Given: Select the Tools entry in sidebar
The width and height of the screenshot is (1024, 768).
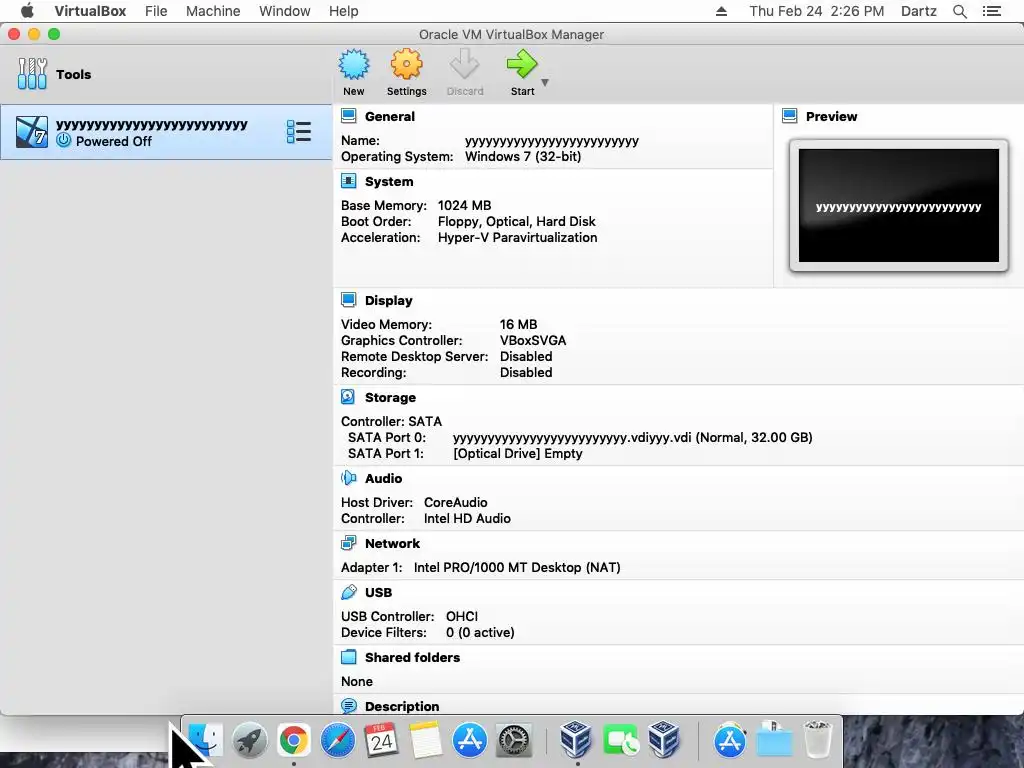Looking at the screenshot, I should coord(166,74).
